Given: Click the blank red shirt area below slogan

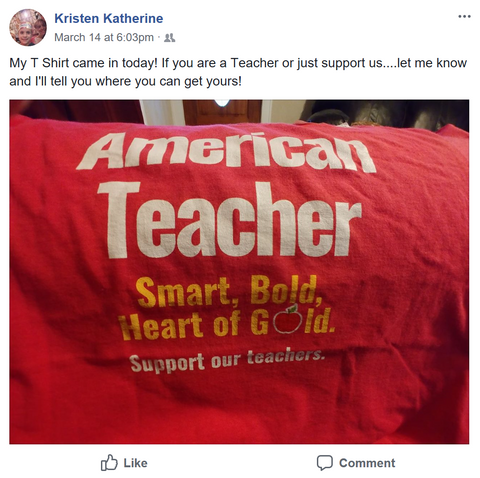Looking at the screenshot, I should point(233,410).
